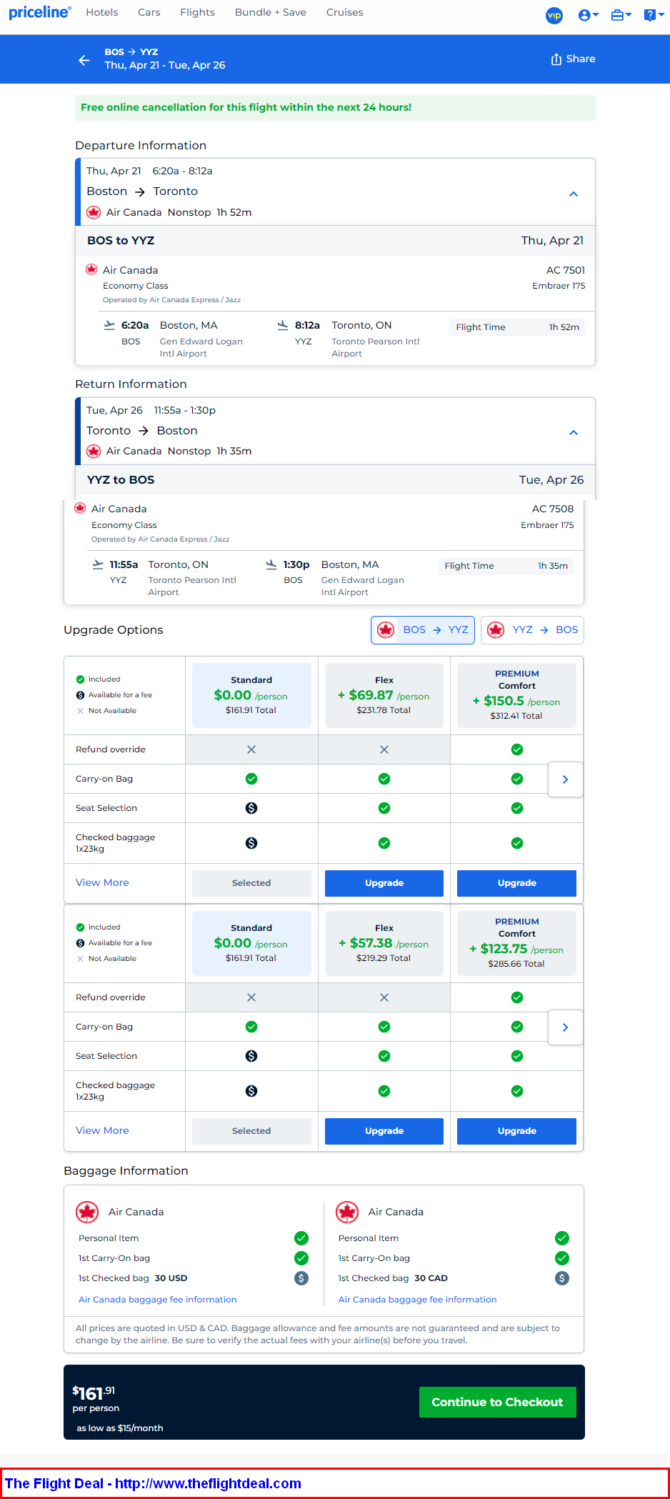Click the landing icon next to 8:12a
This screenshot has width=670, height=1499.
pos(283,326)
